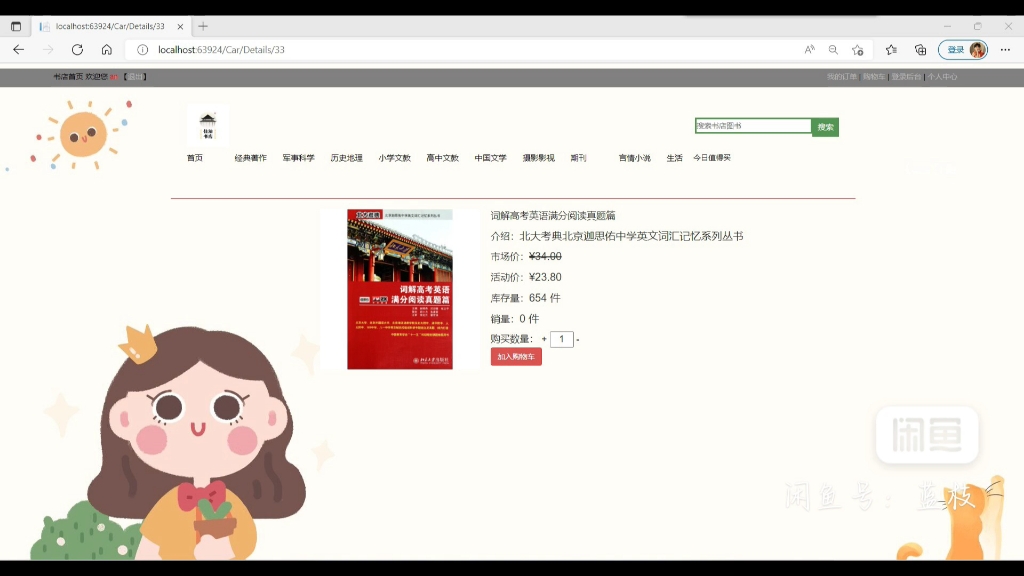Open the 首页 navigation item
This screenshot has height=576, width=1024.
[193, 158]
